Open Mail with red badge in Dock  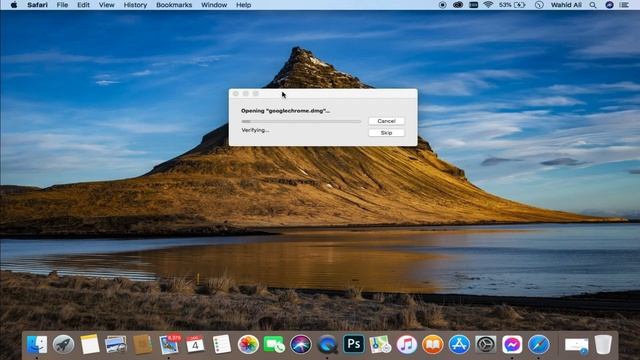(169, 344)
